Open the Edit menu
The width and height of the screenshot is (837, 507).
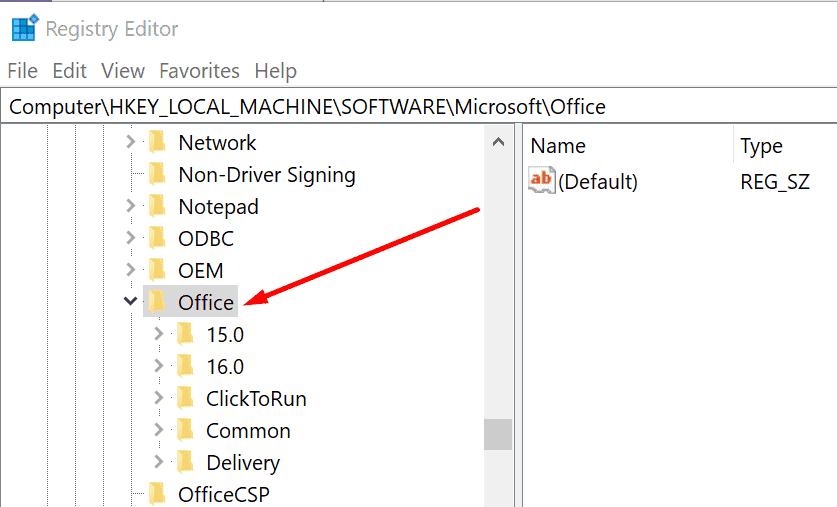click(x=69, y=71)
